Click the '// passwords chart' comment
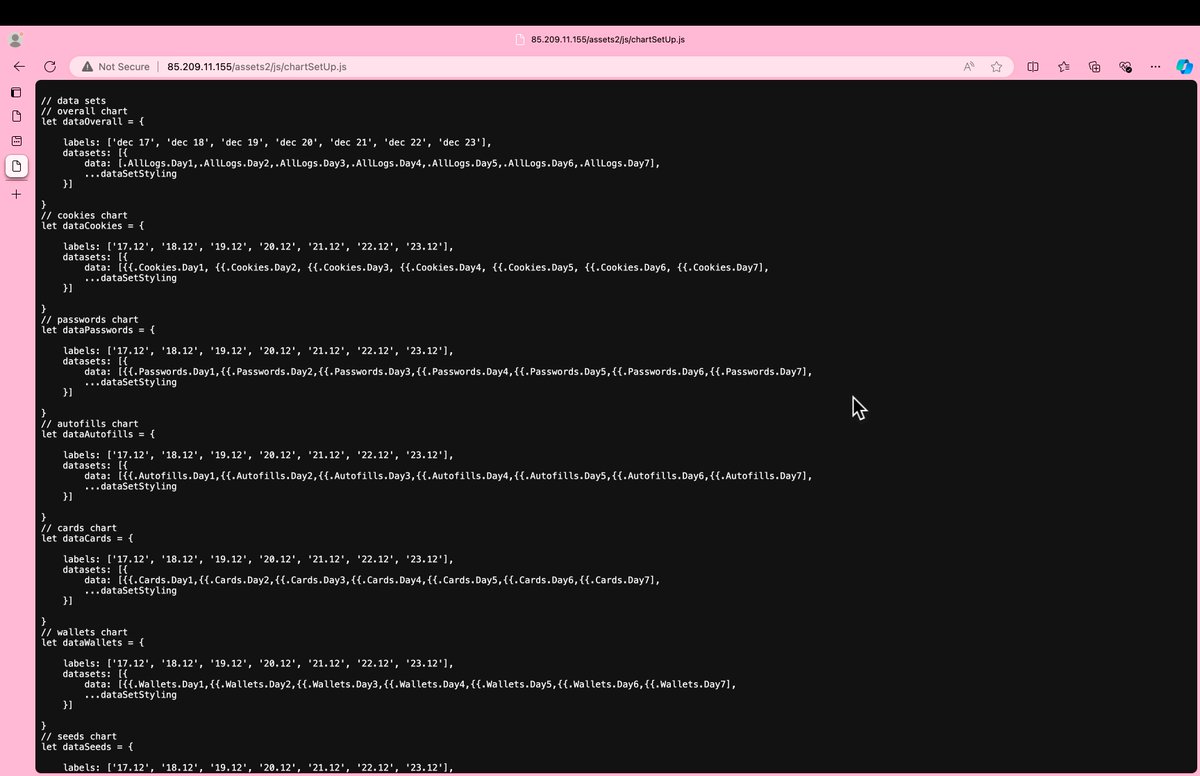This screenshot has height=776, width=1200. point(90,319)
